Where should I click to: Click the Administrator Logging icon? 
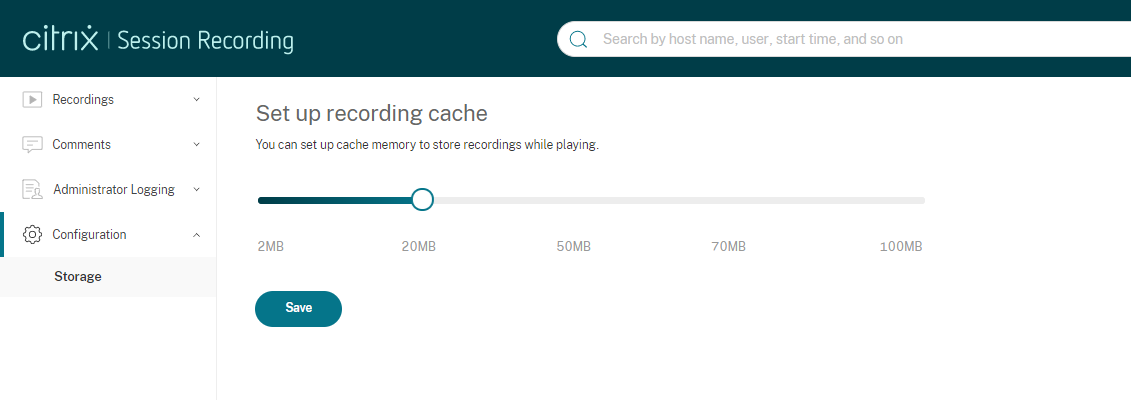32,189
